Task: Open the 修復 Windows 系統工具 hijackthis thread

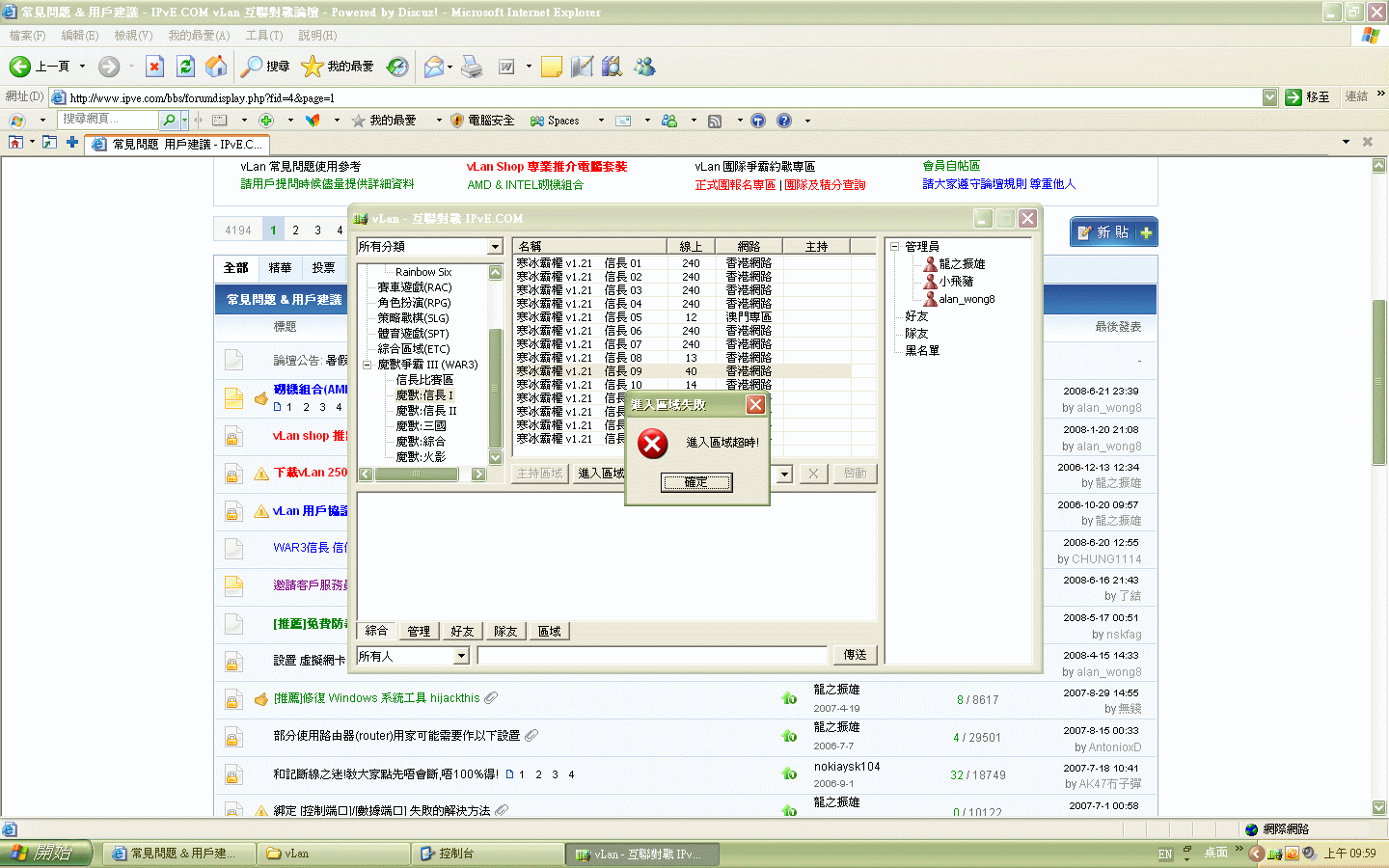Action: click(376, 698)
